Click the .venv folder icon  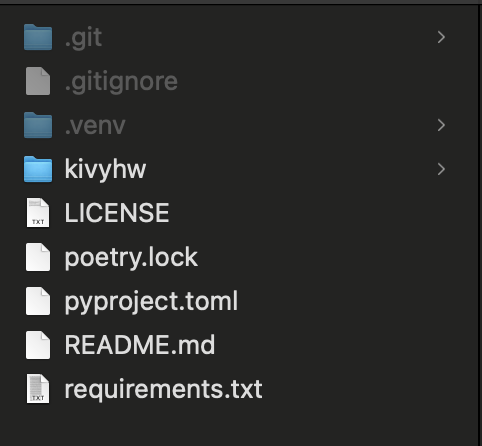click(38, 125)
